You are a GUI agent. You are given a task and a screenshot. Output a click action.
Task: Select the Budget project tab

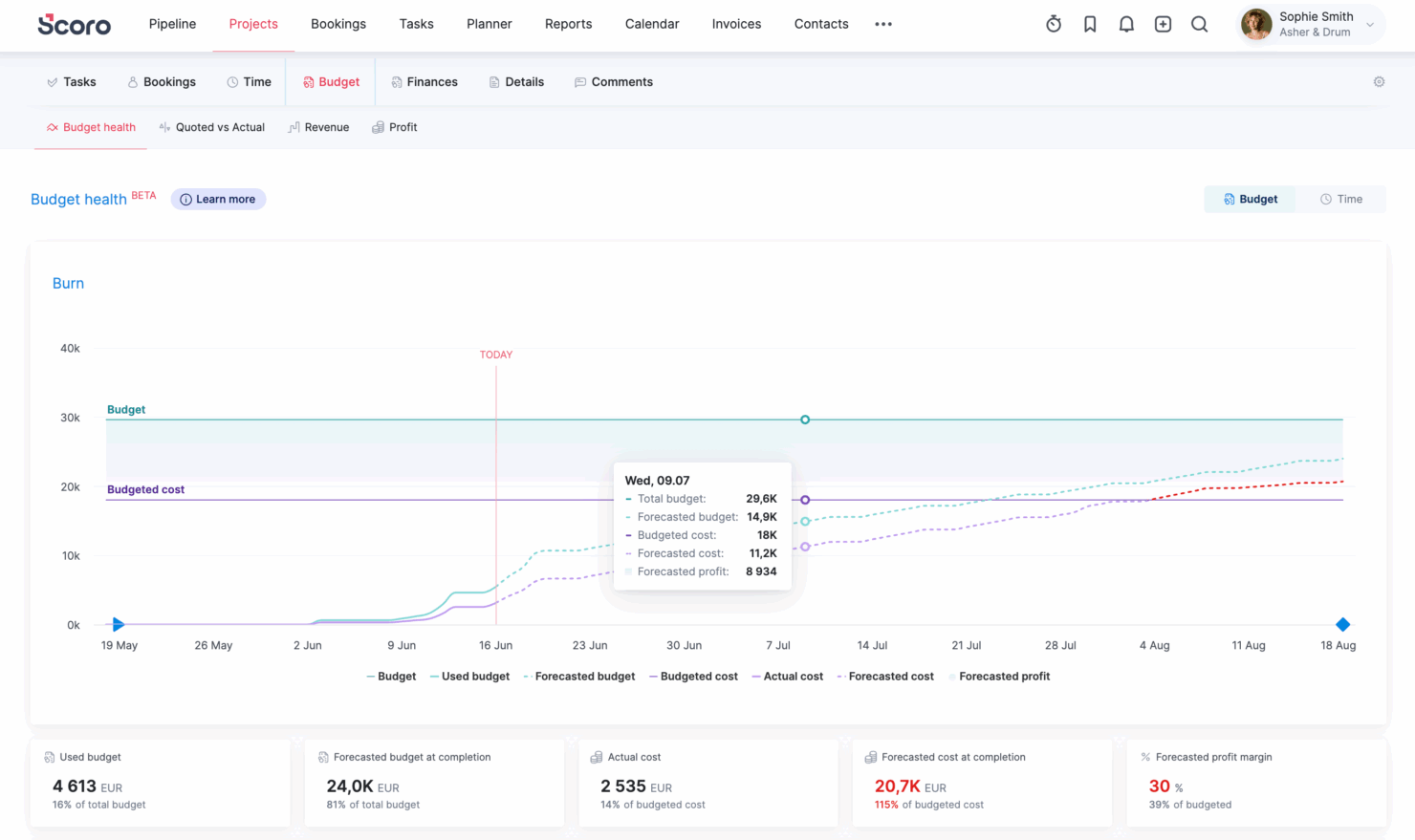pyautogui.click(x=332, y=82)
